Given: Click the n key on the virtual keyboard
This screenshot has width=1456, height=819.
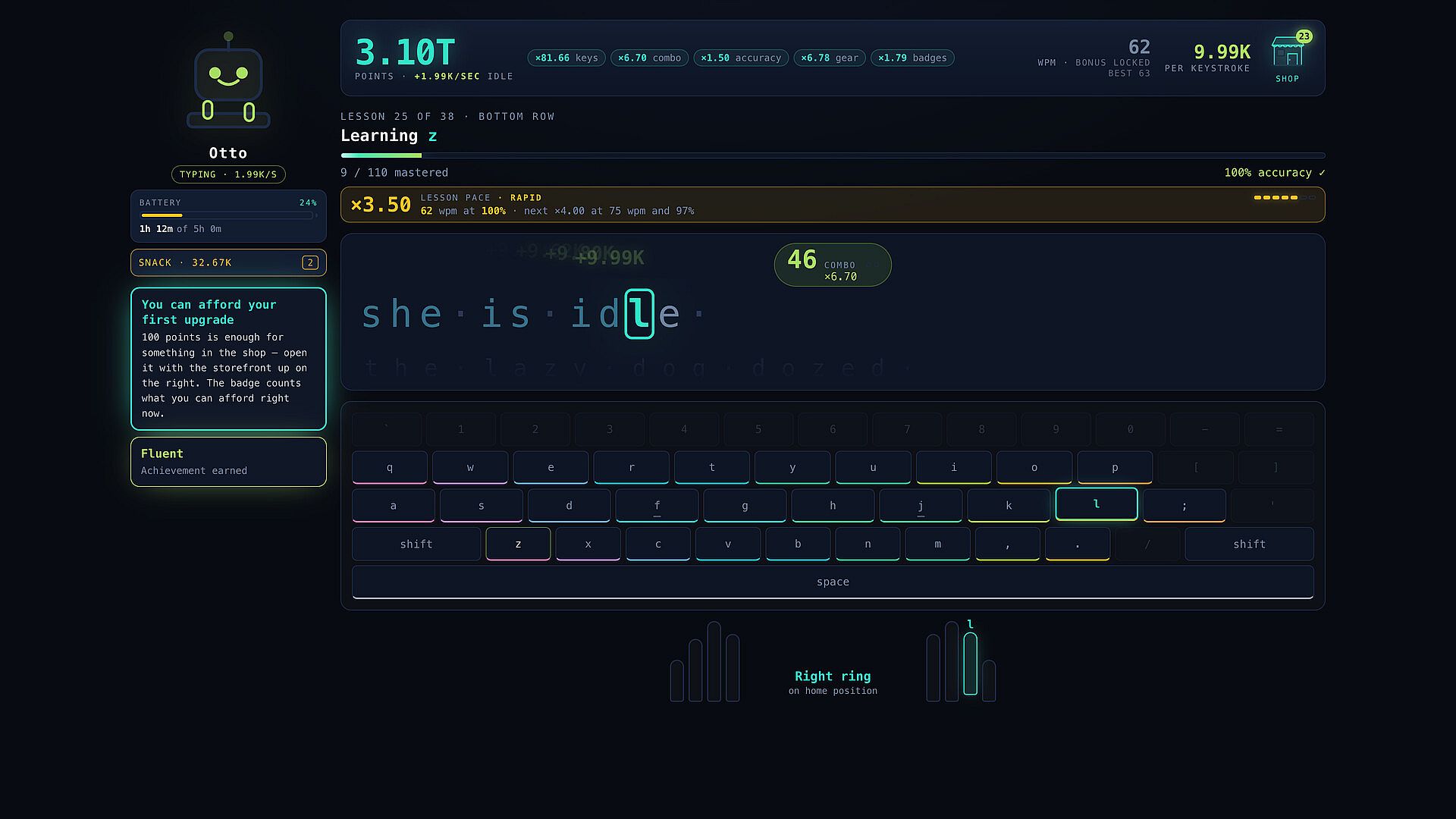Looking at the screenshot, I should [x=868, y=544].
